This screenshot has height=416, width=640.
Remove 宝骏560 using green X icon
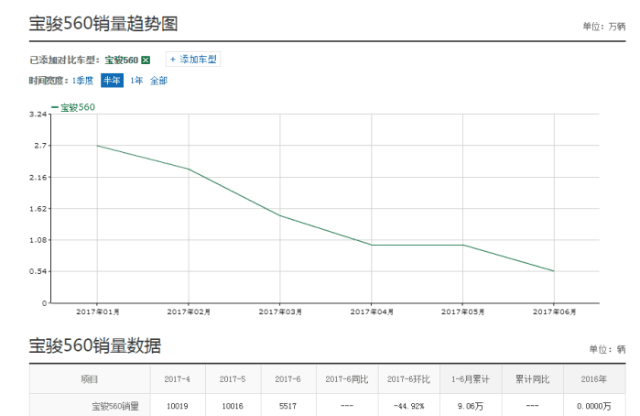click(x=146, y=60)
